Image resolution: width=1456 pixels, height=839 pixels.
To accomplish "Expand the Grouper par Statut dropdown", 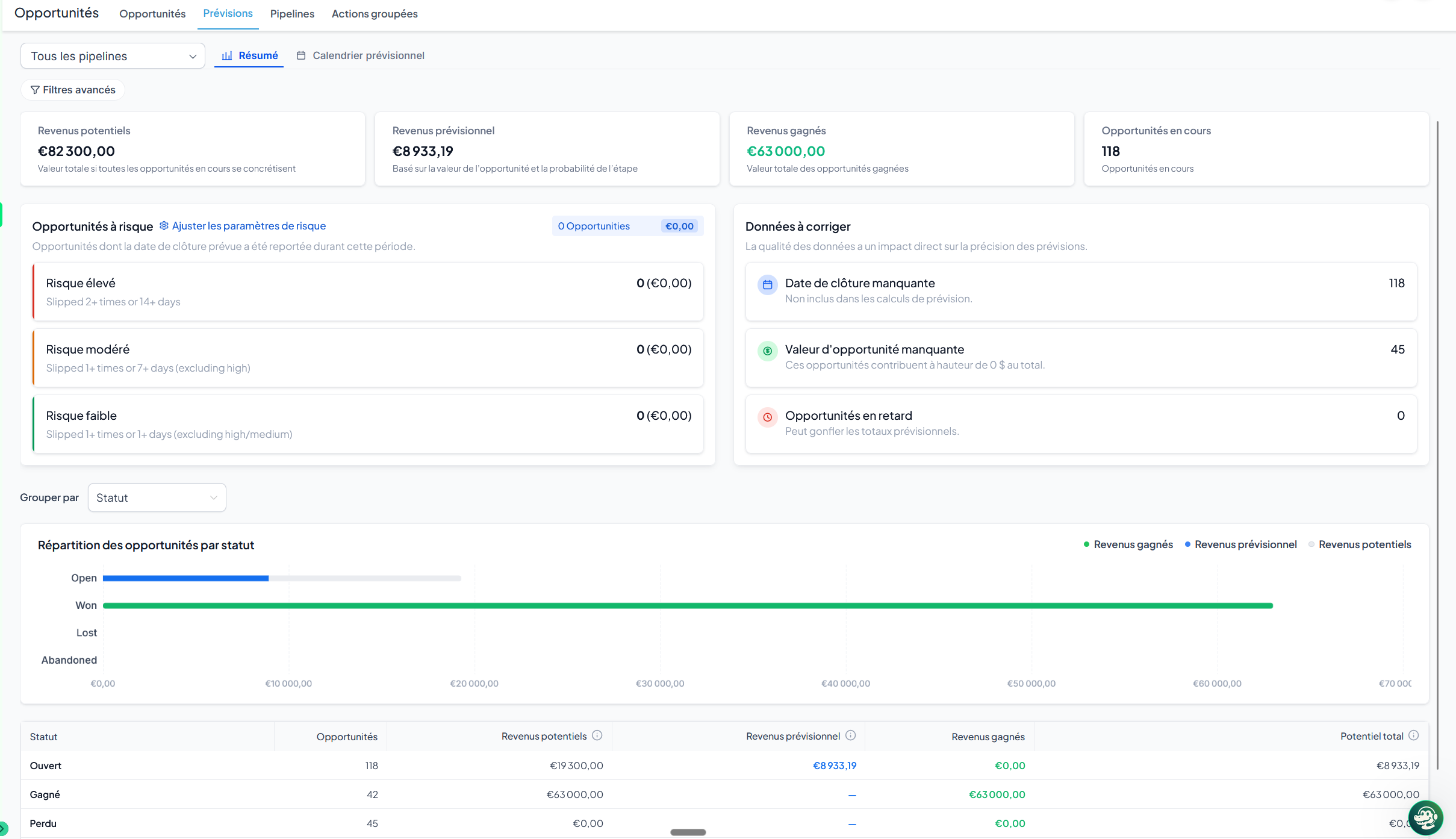I will 157,497.
